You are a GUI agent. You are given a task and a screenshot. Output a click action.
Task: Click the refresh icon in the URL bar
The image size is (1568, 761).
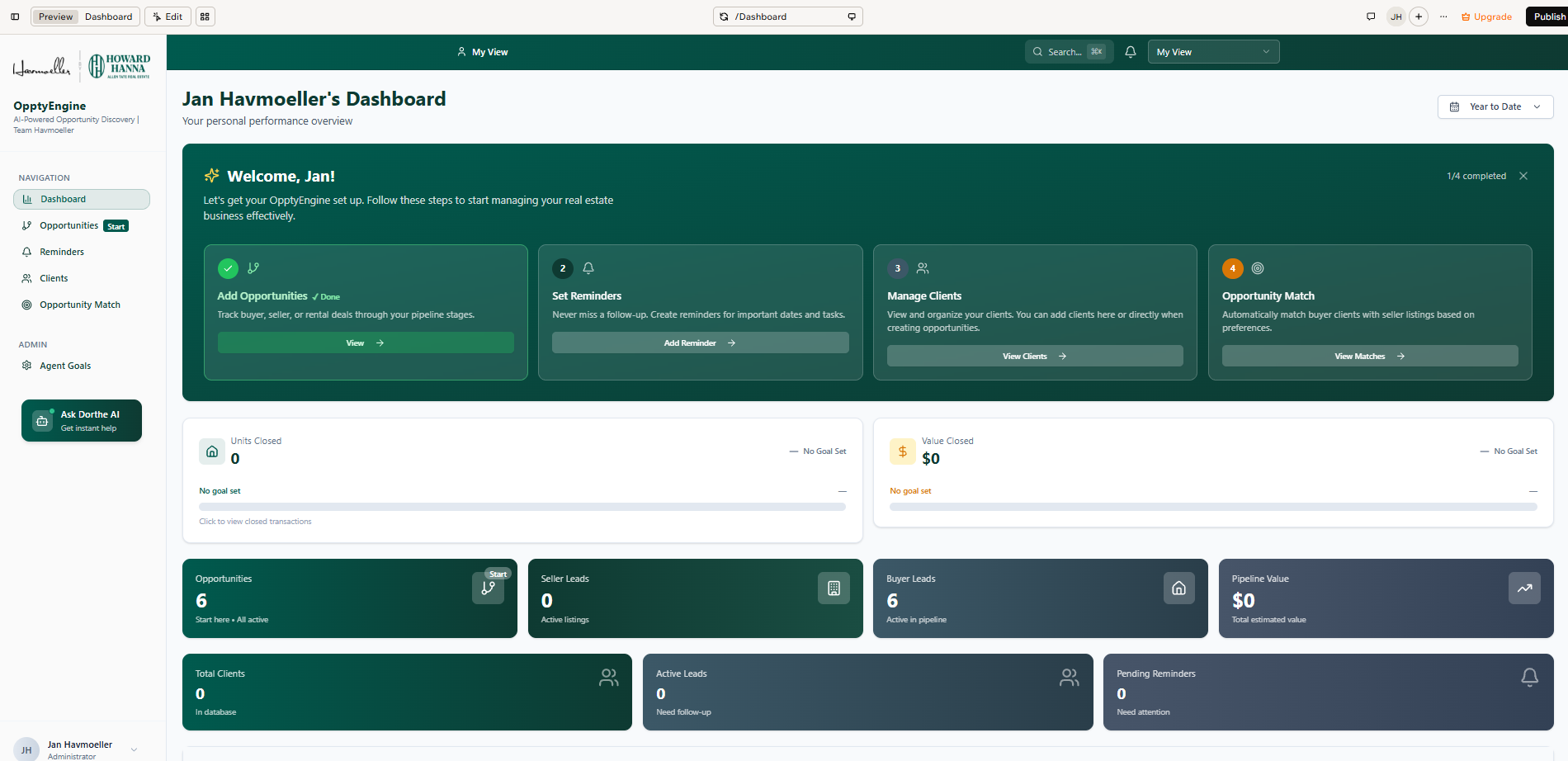coord(724,17)
